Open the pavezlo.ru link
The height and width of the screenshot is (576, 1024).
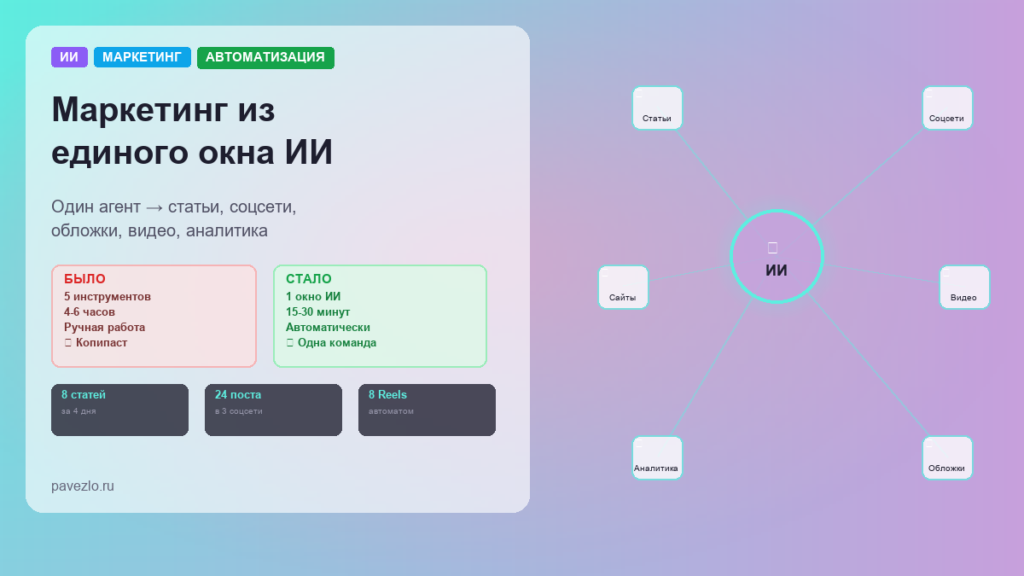point(82,486)
